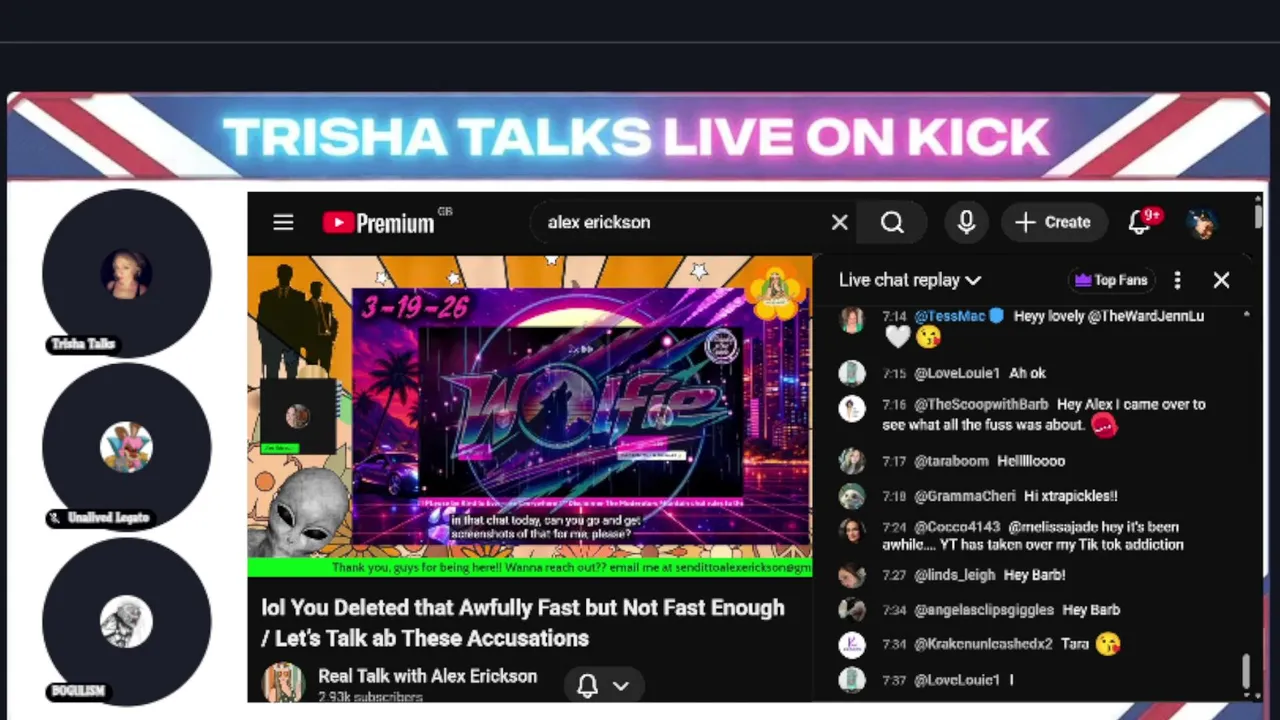The height and width of the screenshot is (720, 1280).
Task: Open the Create button
Action: tap(1053, 222)
